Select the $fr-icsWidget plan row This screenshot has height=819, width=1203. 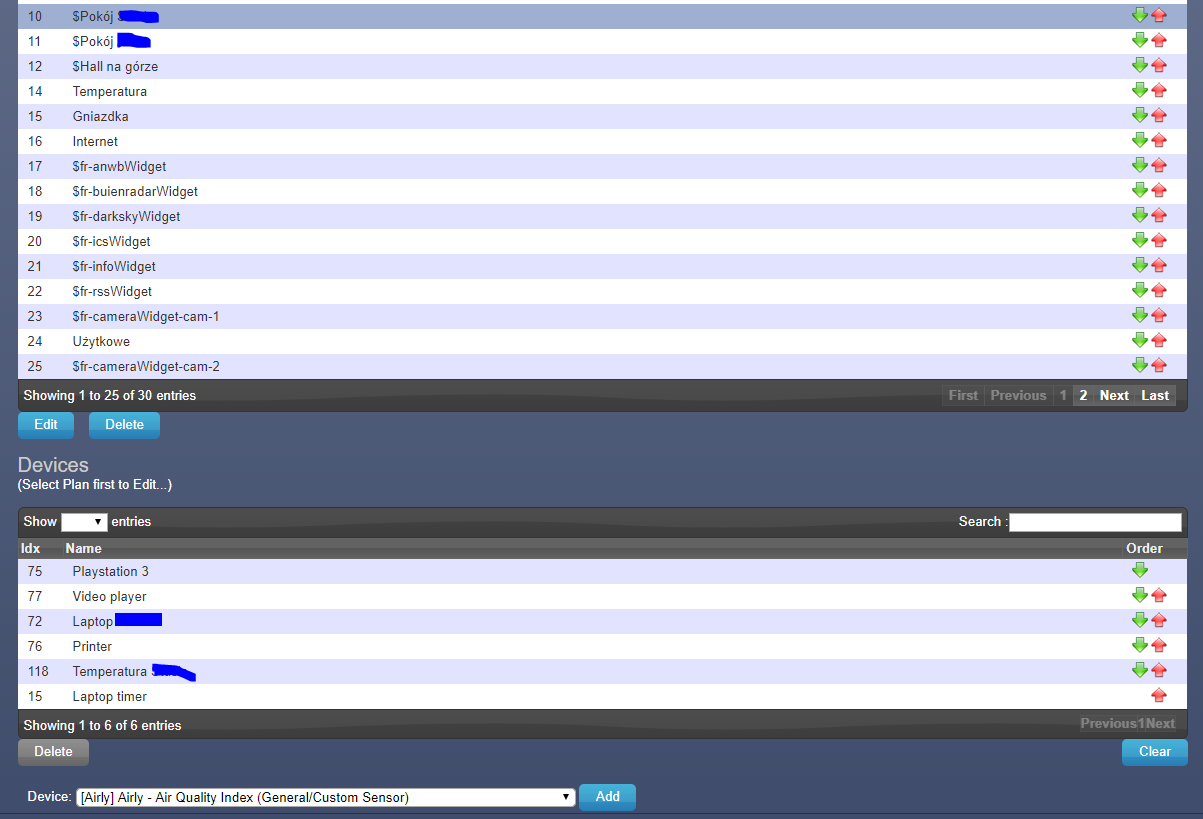(x=602, y=241)
